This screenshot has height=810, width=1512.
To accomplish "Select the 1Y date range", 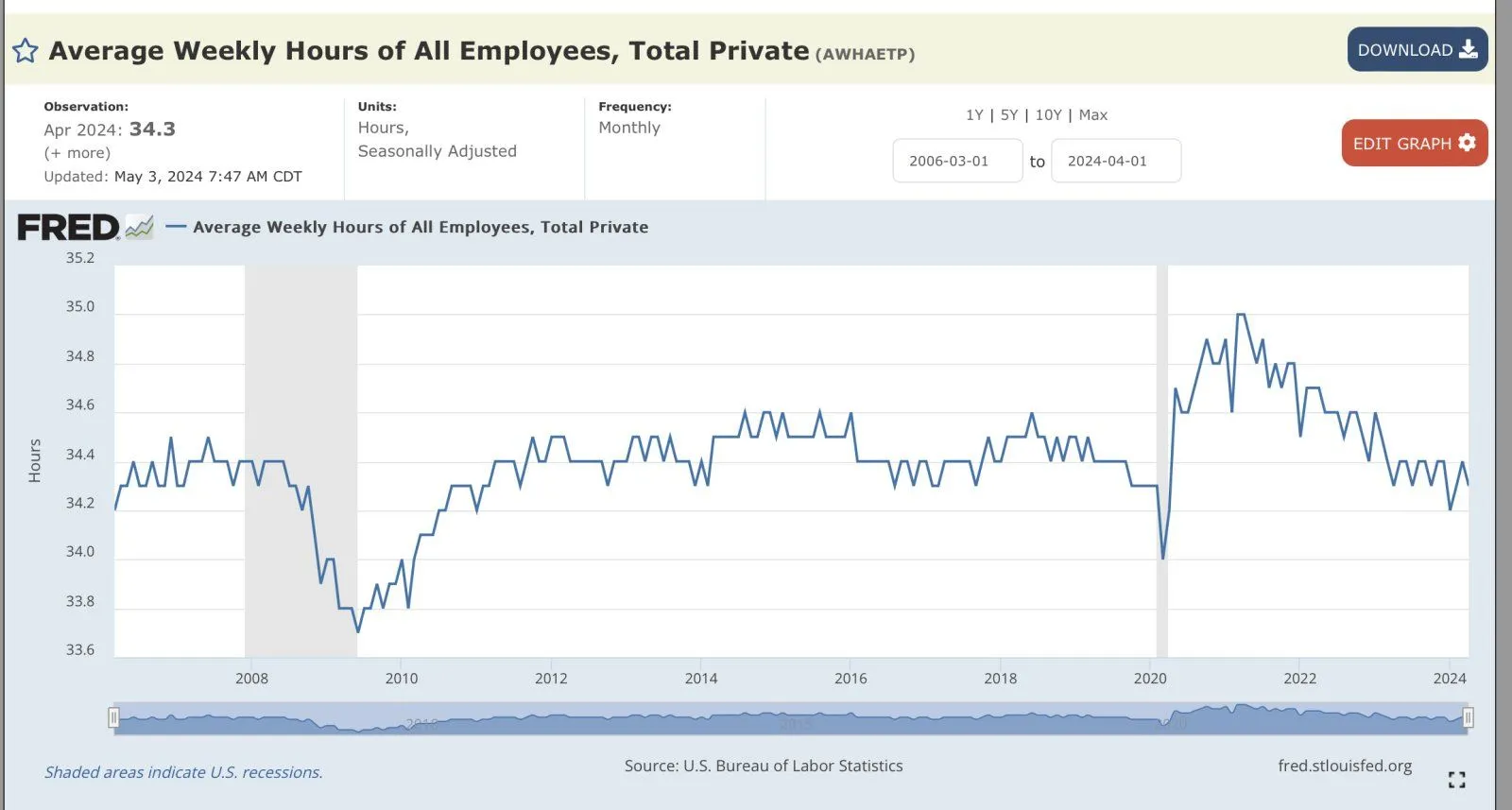I will (974, 115).
